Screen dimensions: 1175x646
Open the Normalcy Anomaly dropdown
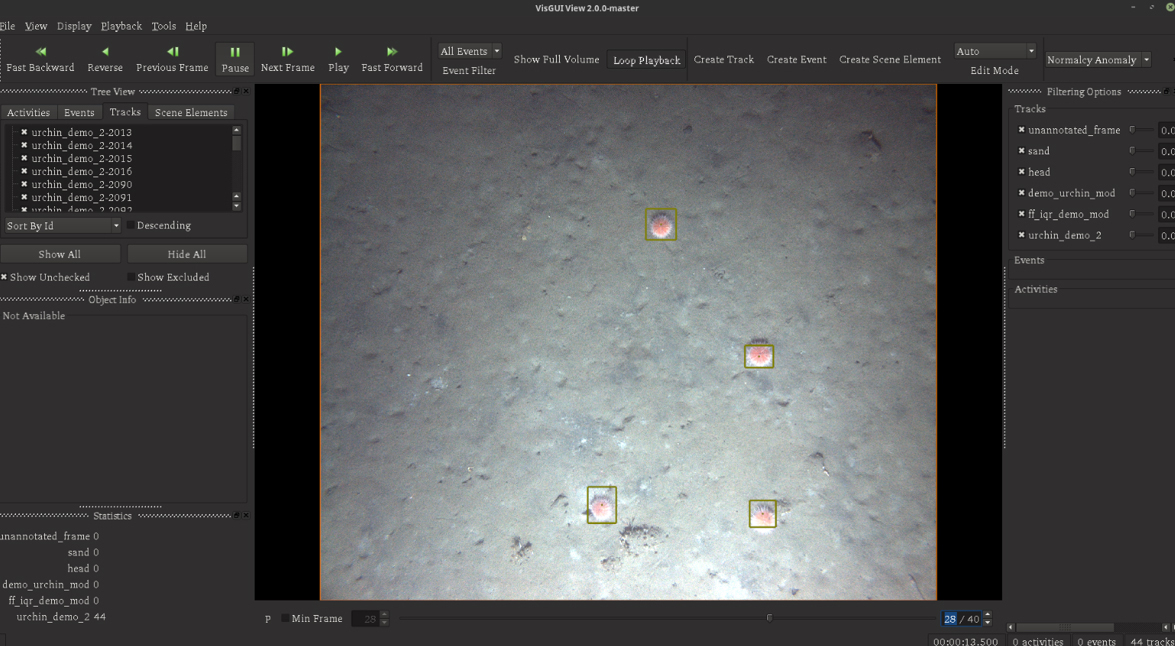1098,60
